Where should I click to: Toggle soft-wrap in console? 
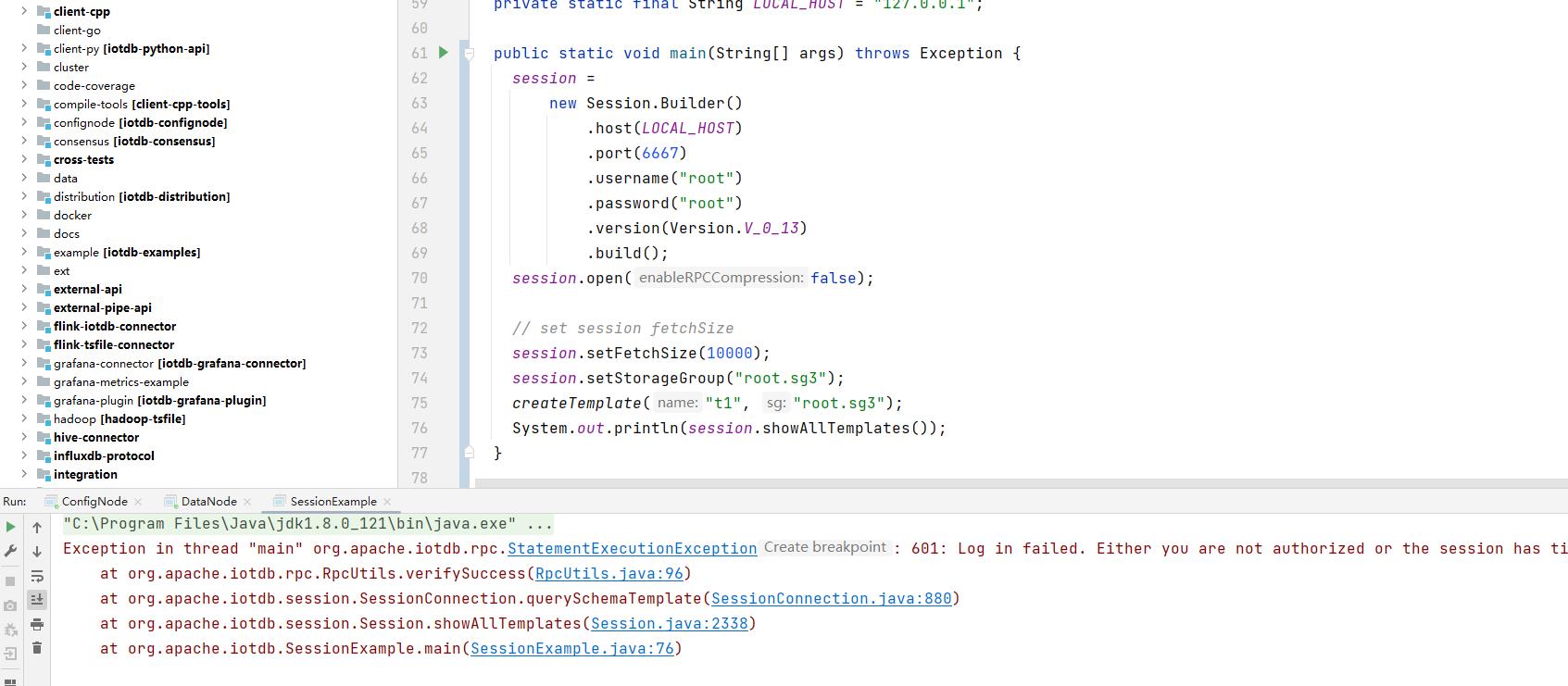pos(37,576)
